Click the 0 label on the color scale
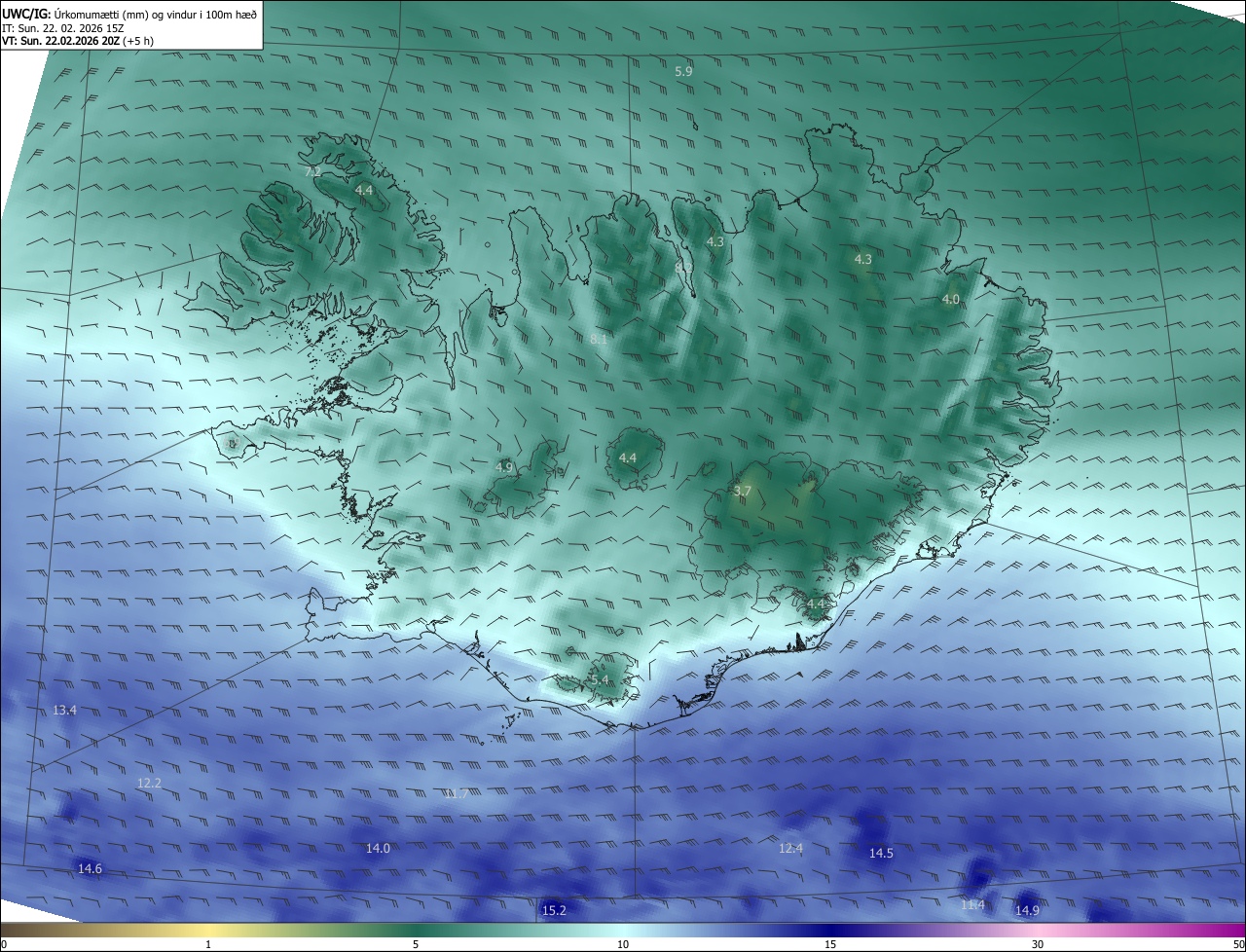 coord(4,944)
